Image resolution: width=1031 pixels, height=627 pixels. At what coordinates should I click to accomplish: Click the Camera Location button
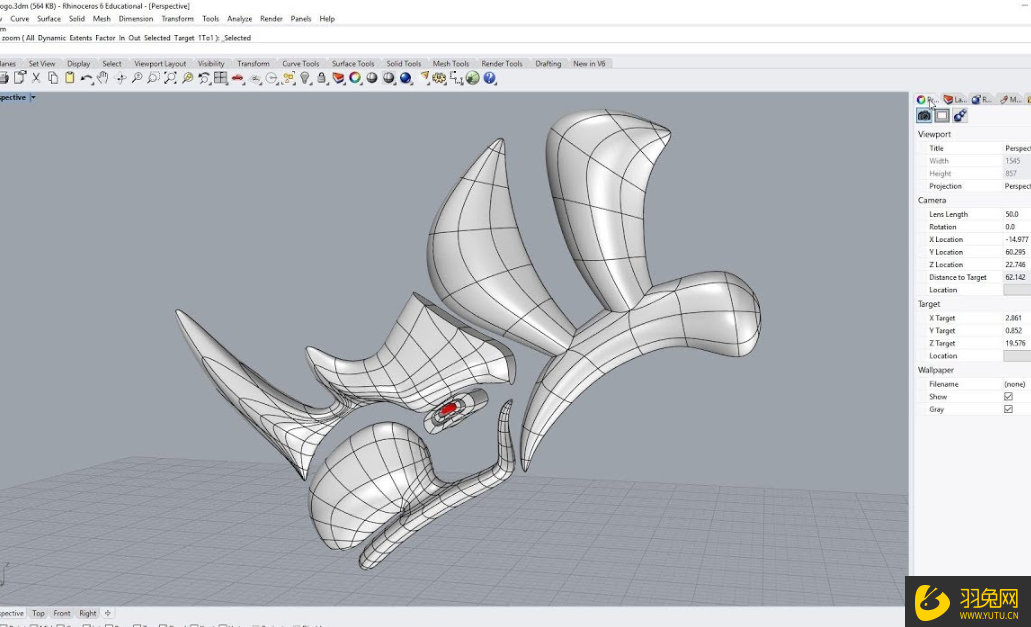(x=1016, y=290)
